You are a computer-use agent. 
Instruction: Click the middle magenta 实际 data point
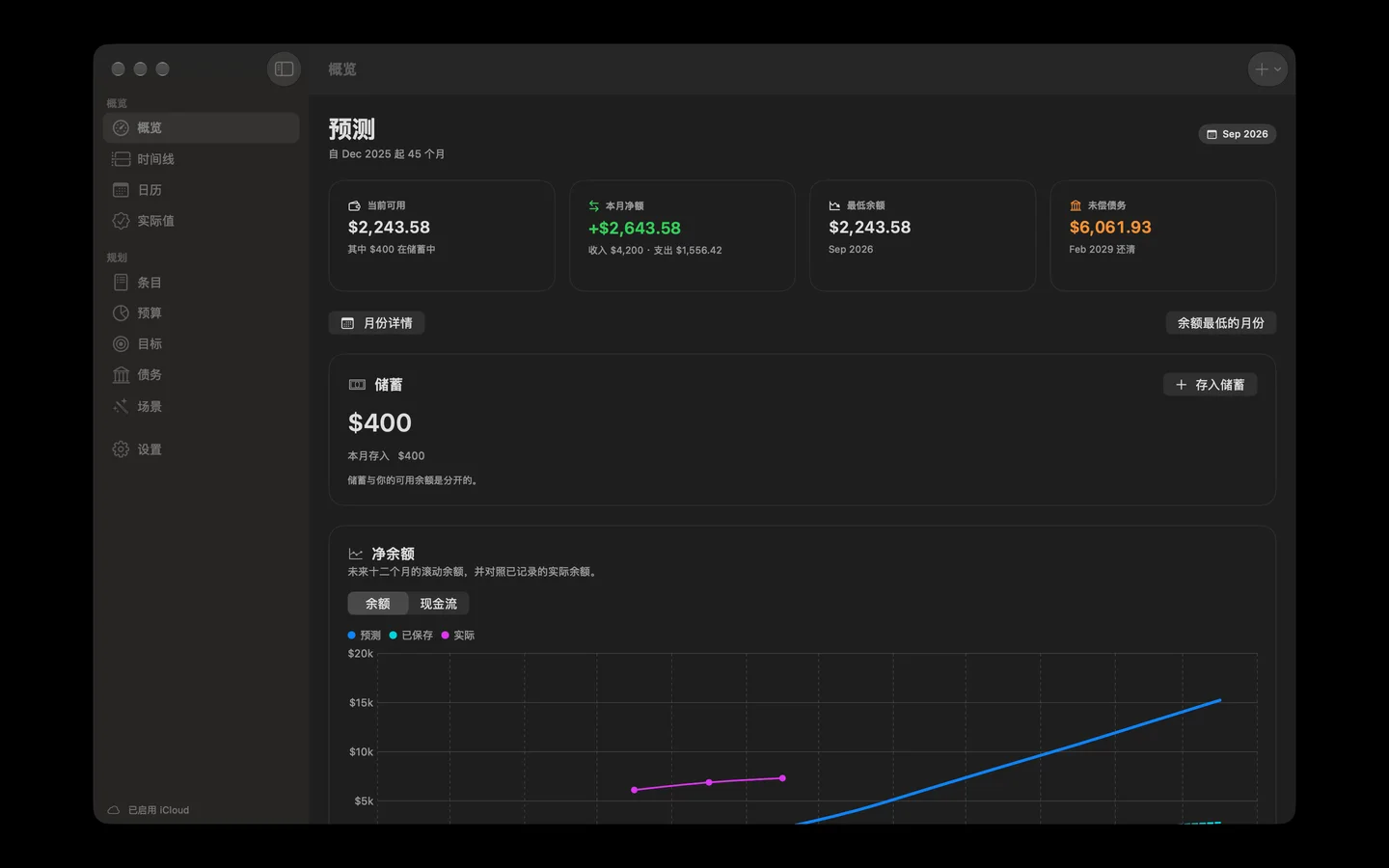(x=709, y=782)
